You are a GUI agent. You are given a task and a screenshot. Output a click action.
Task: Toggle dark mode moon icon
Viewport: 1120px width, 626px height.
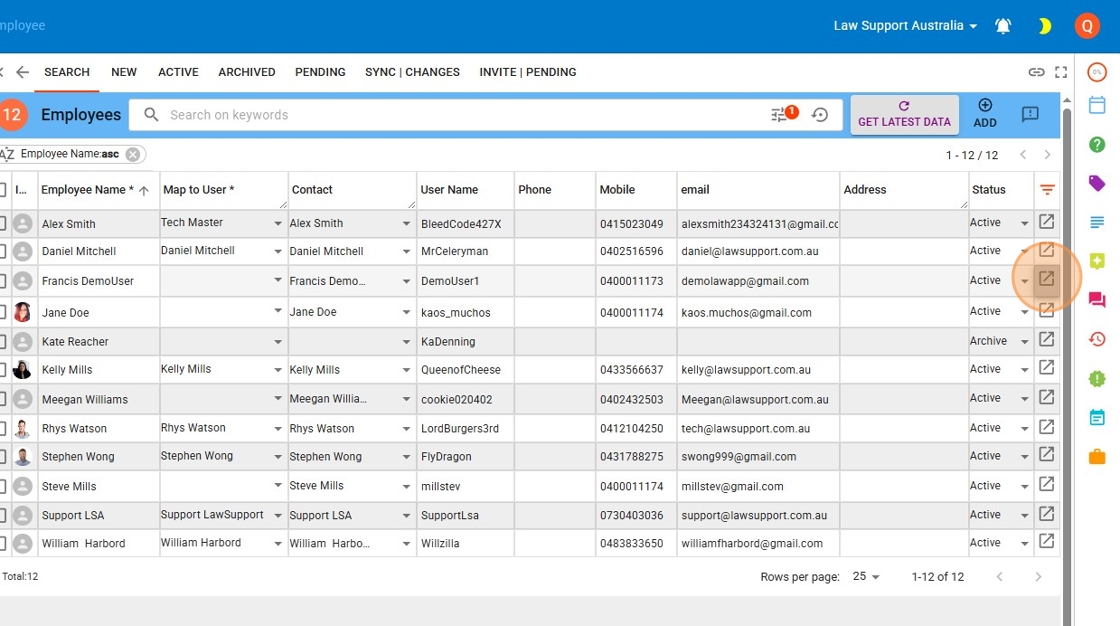click(1045, 26)
